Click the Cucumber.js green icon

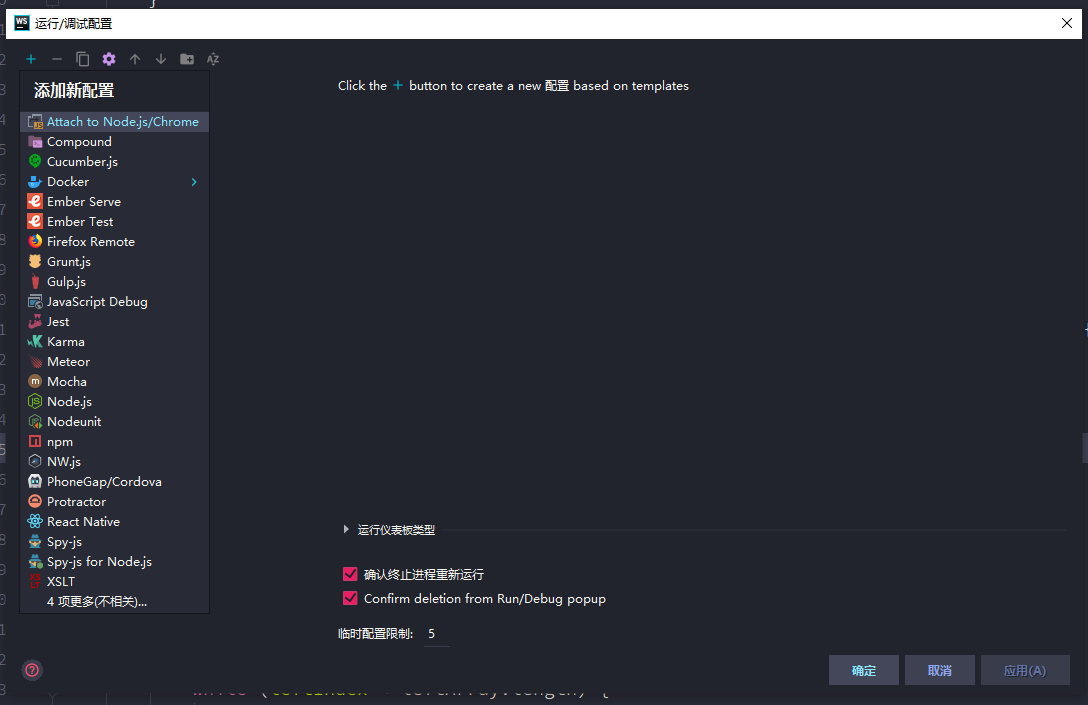35,161
